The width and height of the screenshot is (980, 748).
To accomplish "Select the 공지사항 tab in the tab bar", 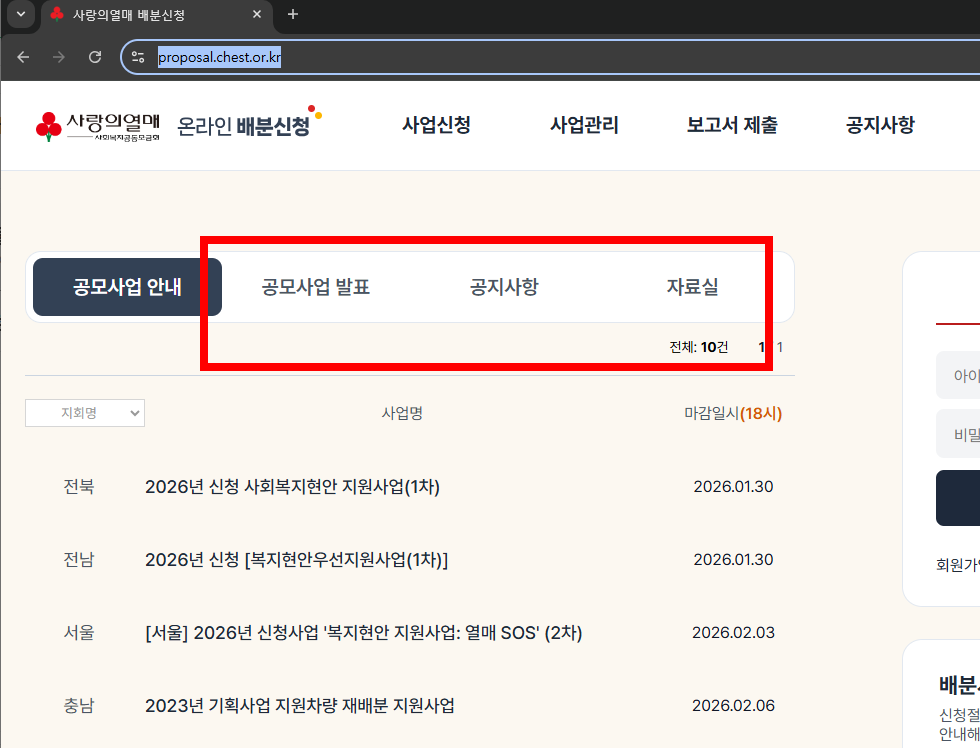I will (503, 285).
